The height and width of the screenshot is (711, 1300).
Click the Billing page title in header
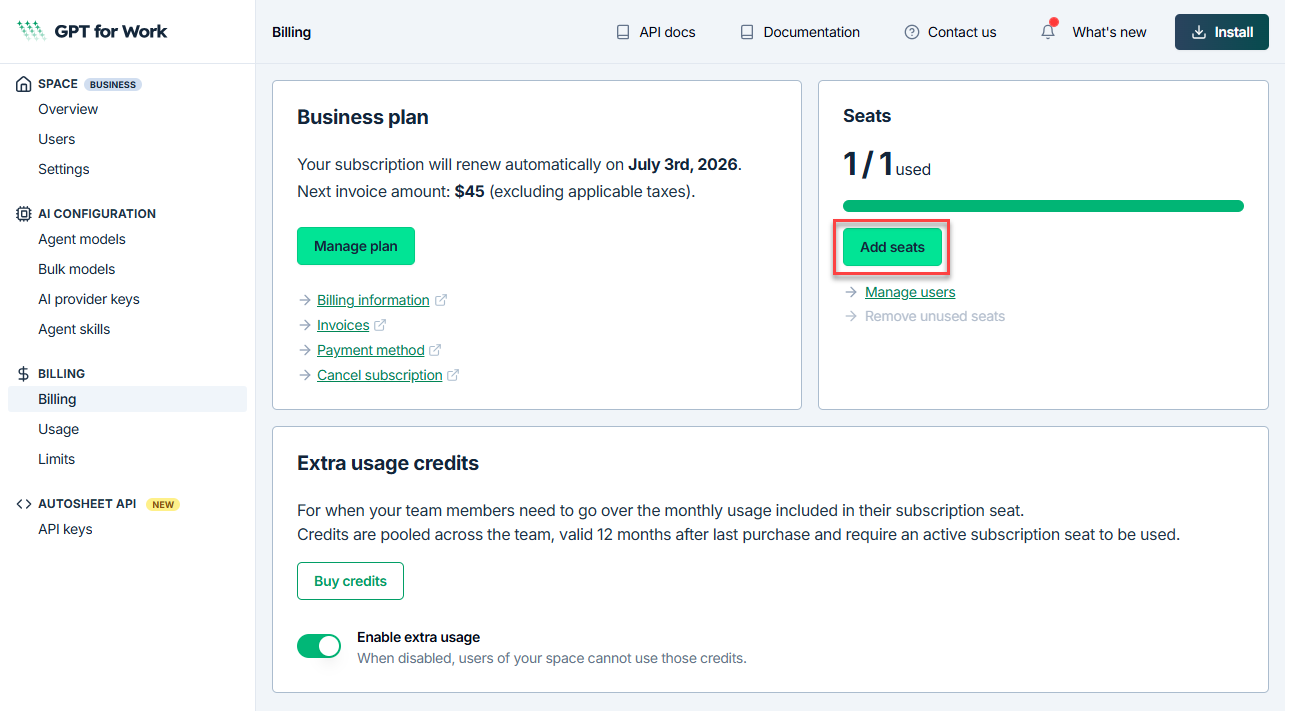(x=291, y=32)
